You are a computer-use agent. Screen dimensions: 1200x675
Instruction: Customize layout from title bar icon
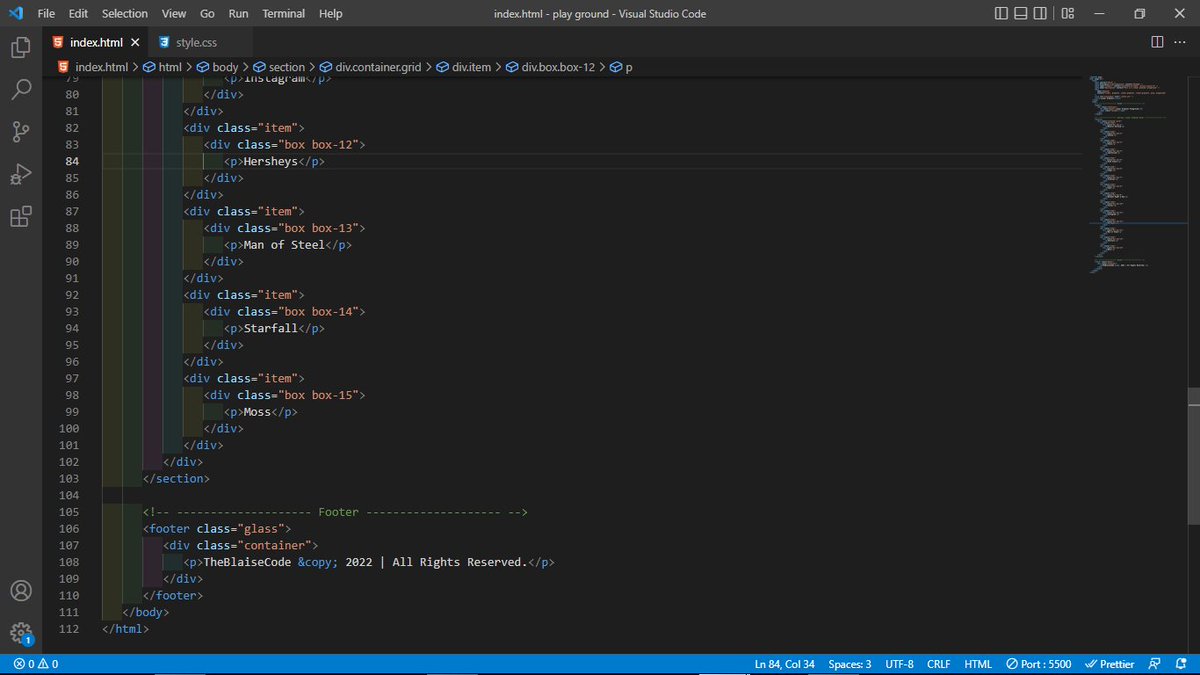pos(1068,13)
